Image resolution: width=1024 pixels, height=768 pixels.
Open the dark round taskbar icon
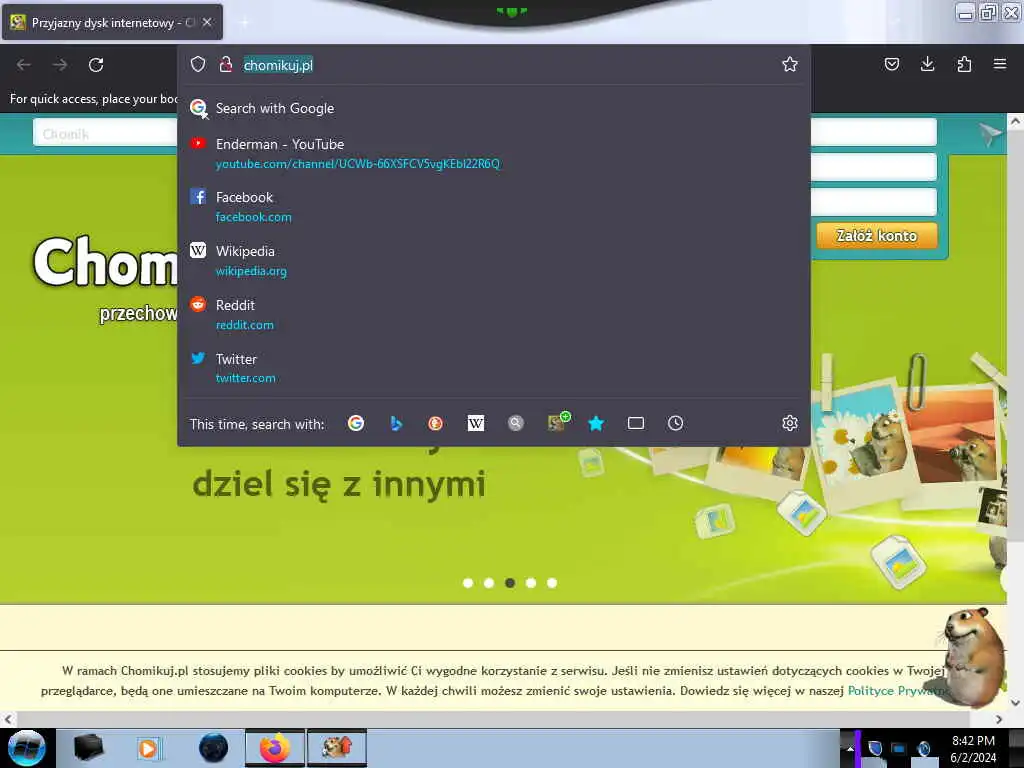click(214, 748)
